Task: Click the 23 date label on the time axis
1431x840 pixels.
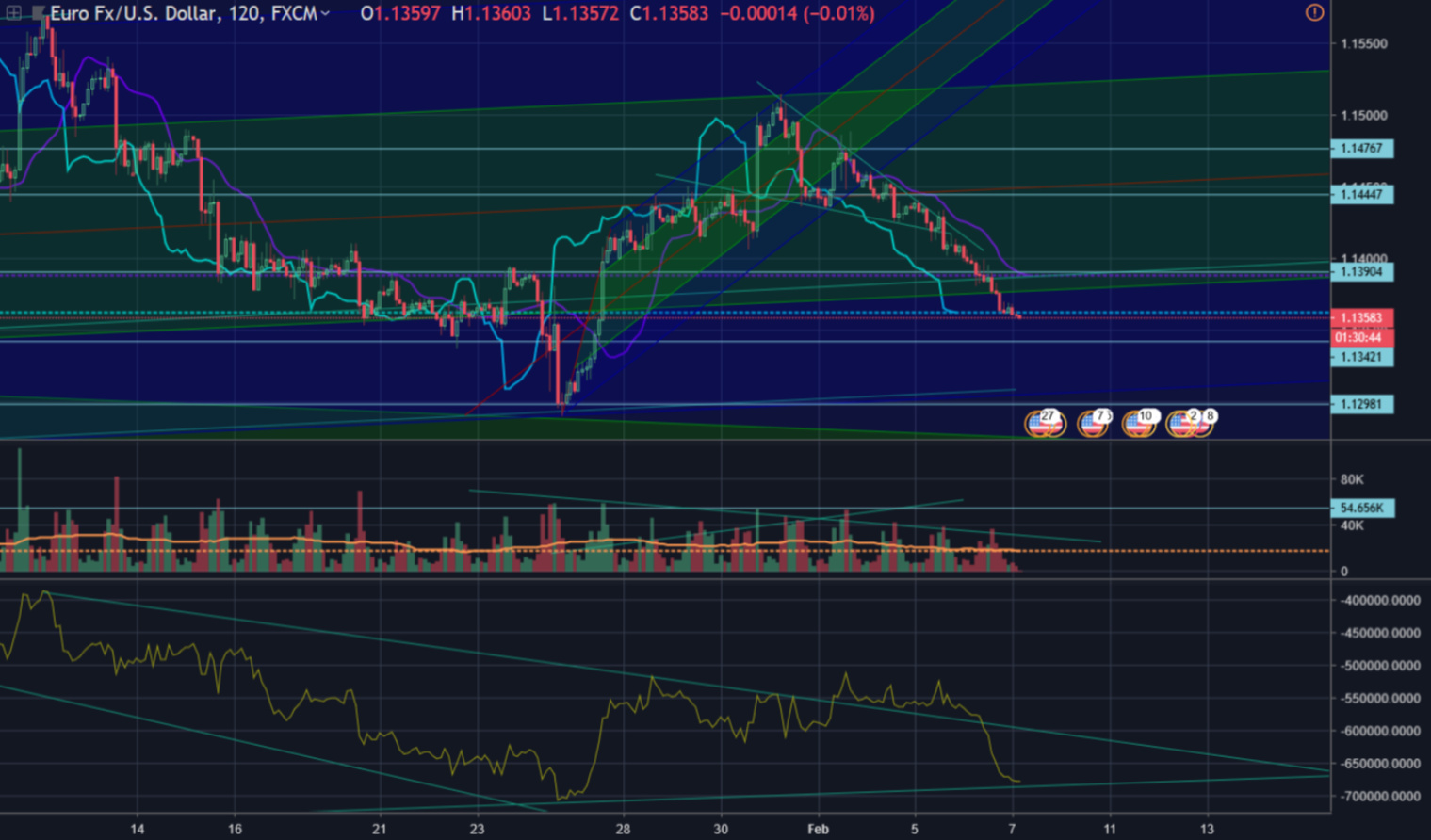Action: (x=477, y=830)
